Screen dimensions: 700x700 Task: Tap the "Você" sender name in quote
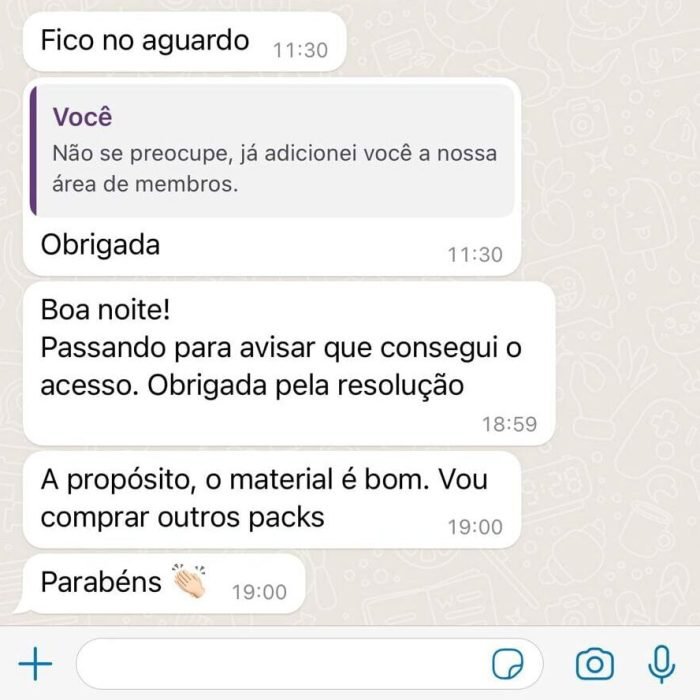83,117
